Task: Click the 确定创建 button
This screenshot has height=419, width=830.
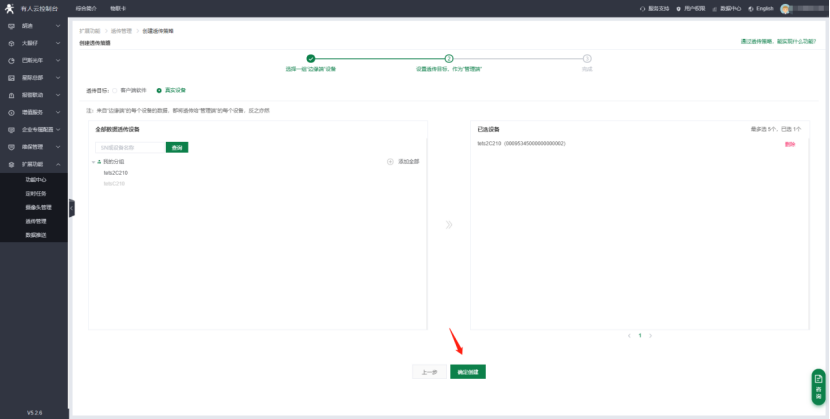Action: (x=467, y=371)
